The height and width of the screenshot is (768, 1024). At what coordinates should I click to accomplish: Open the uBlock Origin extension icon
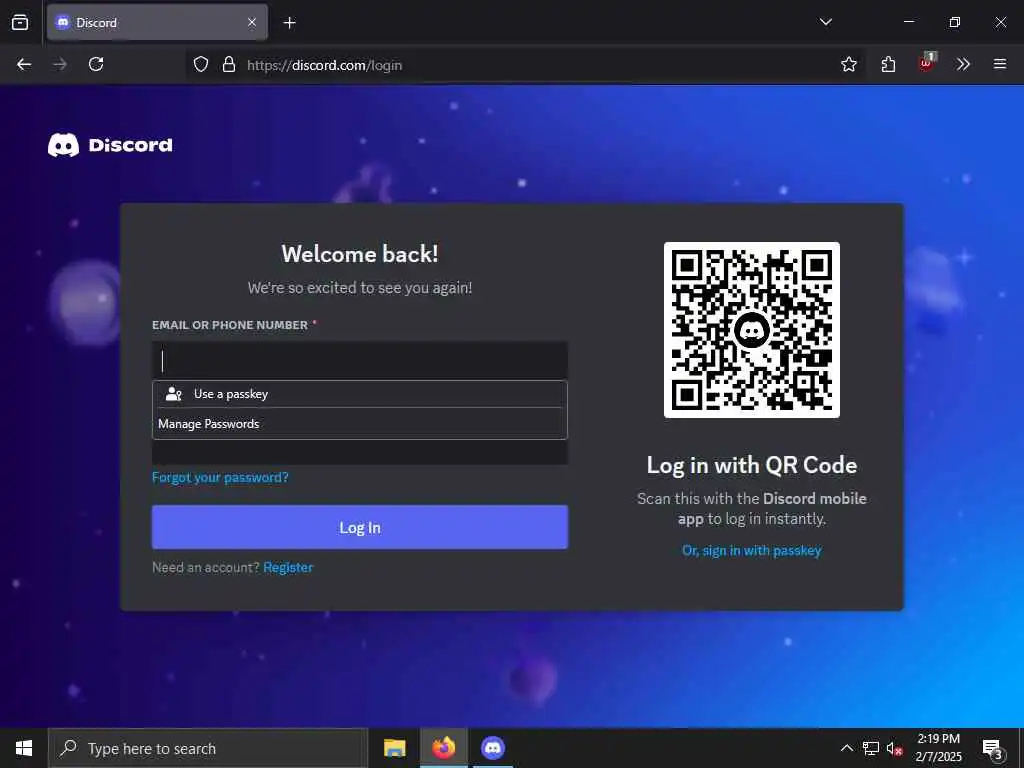(927, 63)
